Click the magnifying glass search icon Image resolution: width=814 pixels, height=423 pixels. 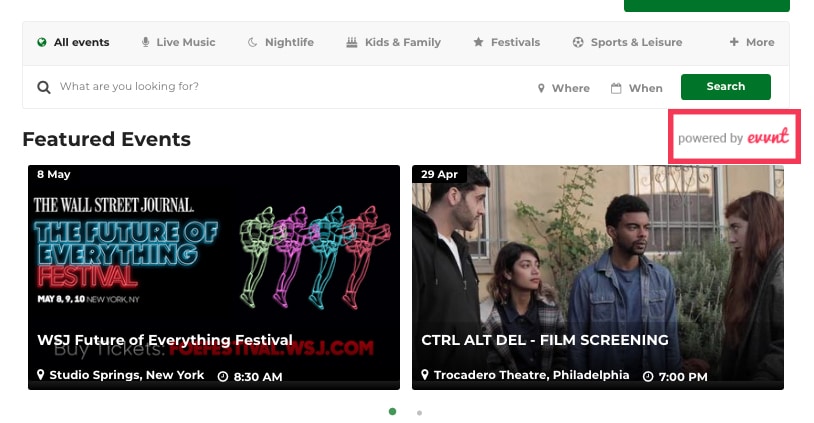point(44,88)
